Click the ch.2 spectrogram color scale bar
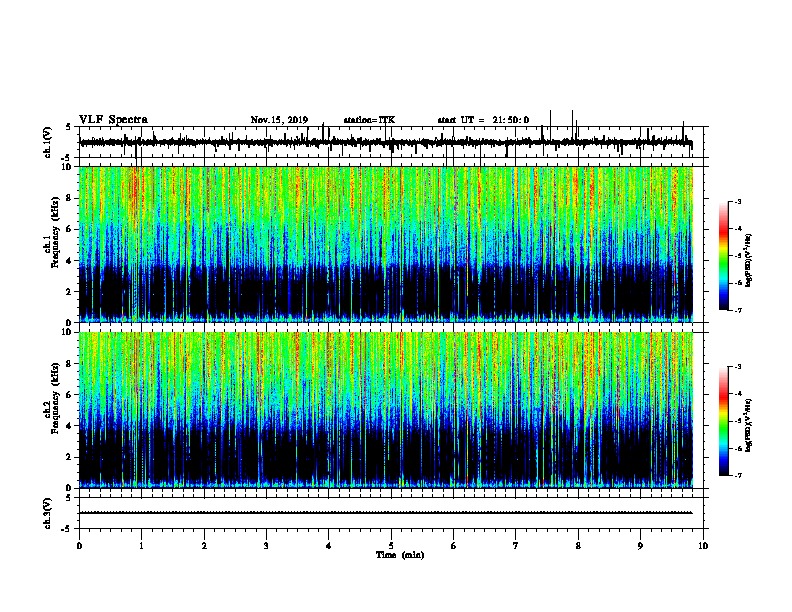The image size is (792, 612). click(723, 421)
